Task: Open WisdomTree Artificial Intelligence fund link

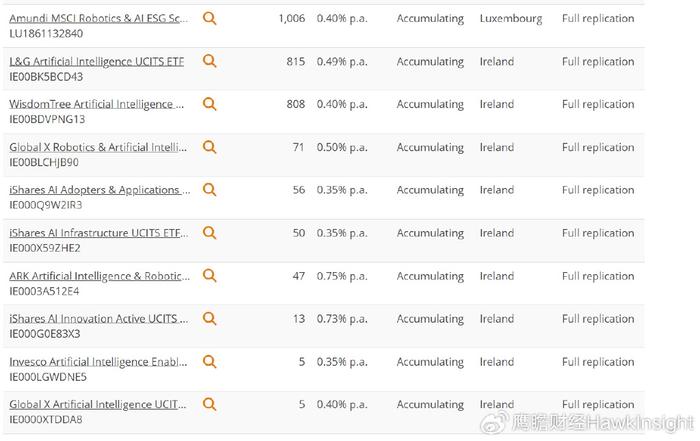Action: [x=96, y=104]
